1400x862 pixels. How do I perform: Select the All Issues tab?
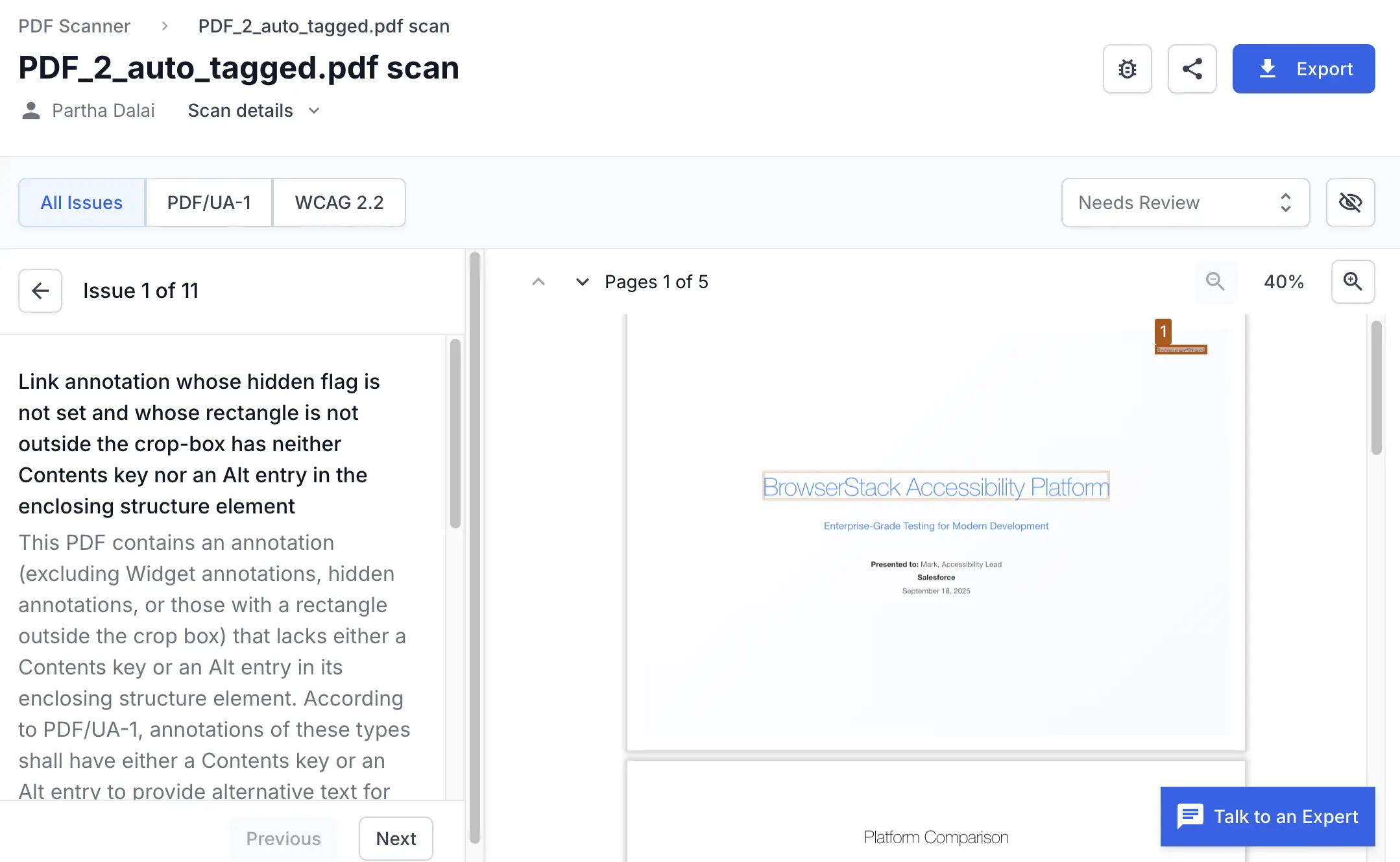pyautogui.click(x=82, y=203)
